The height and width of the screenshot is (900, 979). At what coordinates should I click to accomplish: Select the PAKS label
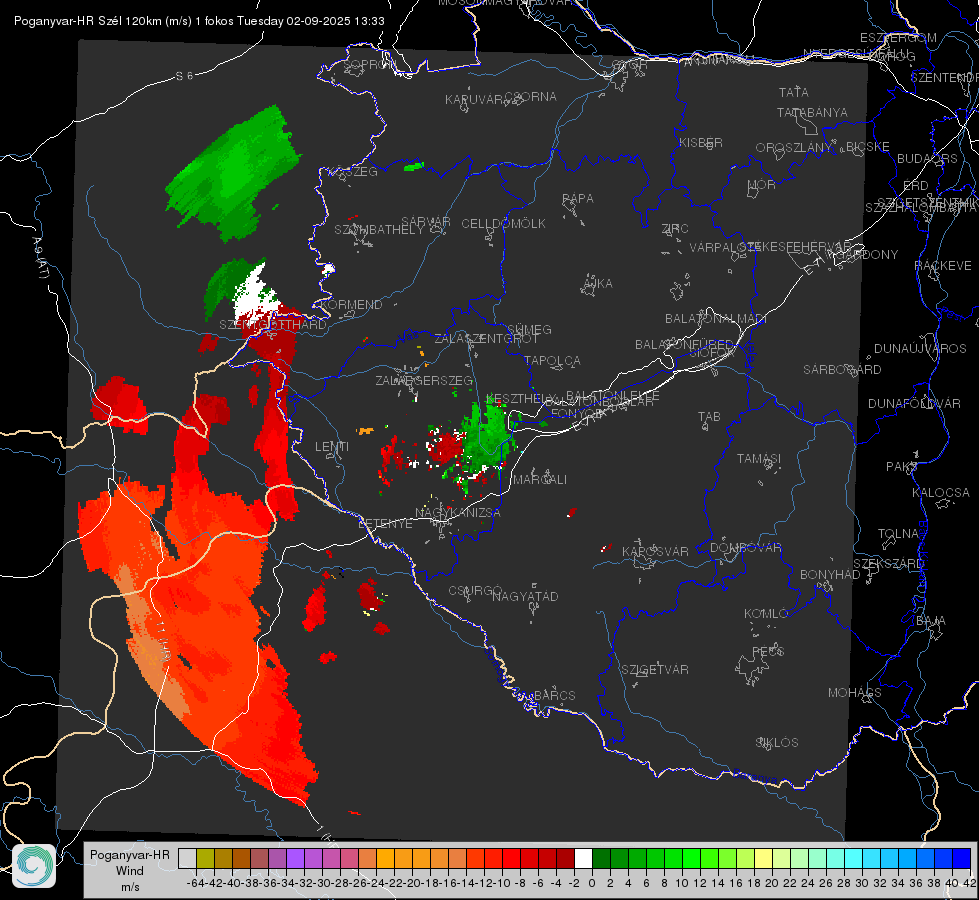point(901,467)
